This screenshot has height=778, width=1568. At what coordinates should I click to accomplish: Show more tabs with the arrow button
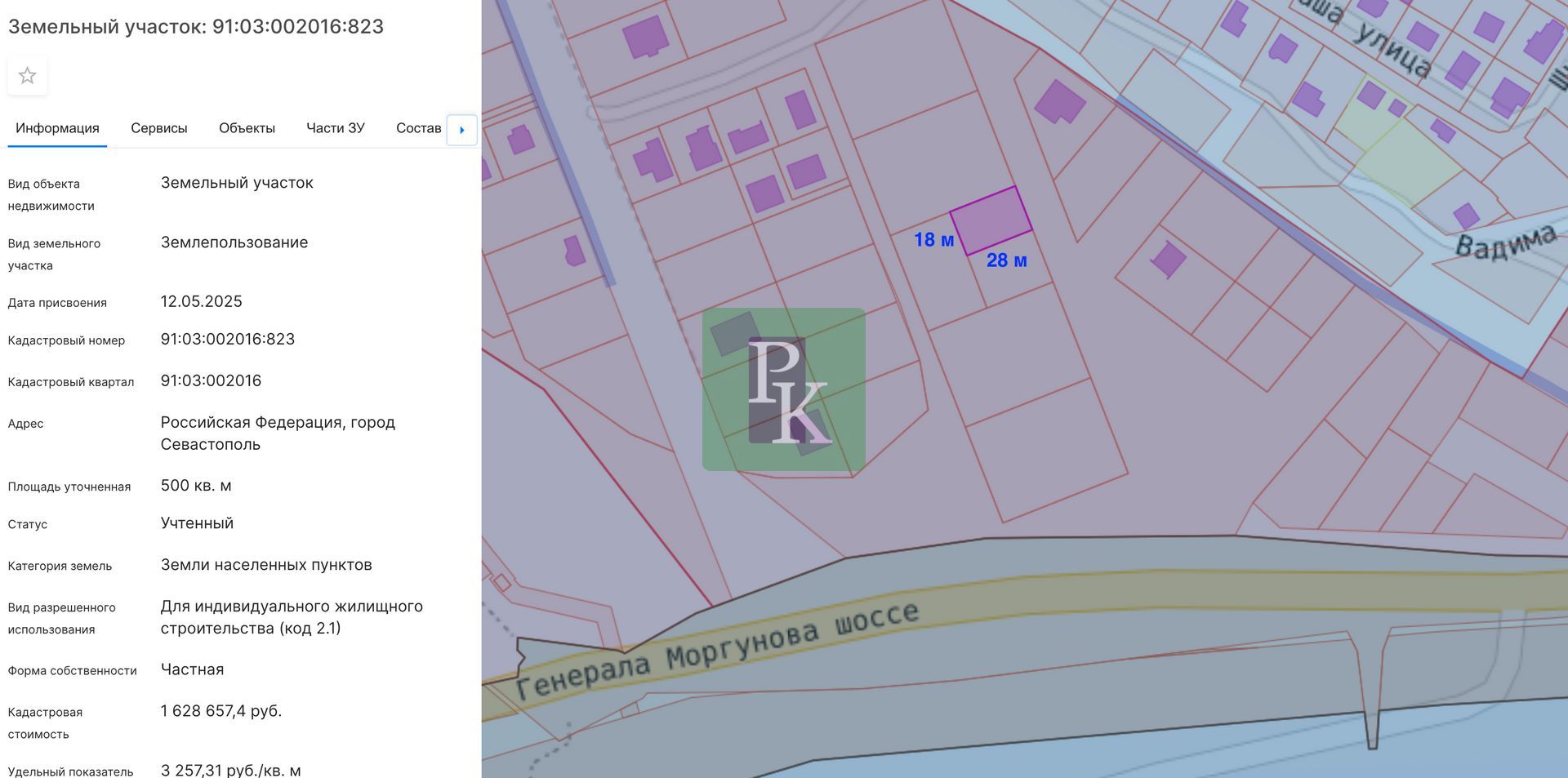click(x=461, y=130)
